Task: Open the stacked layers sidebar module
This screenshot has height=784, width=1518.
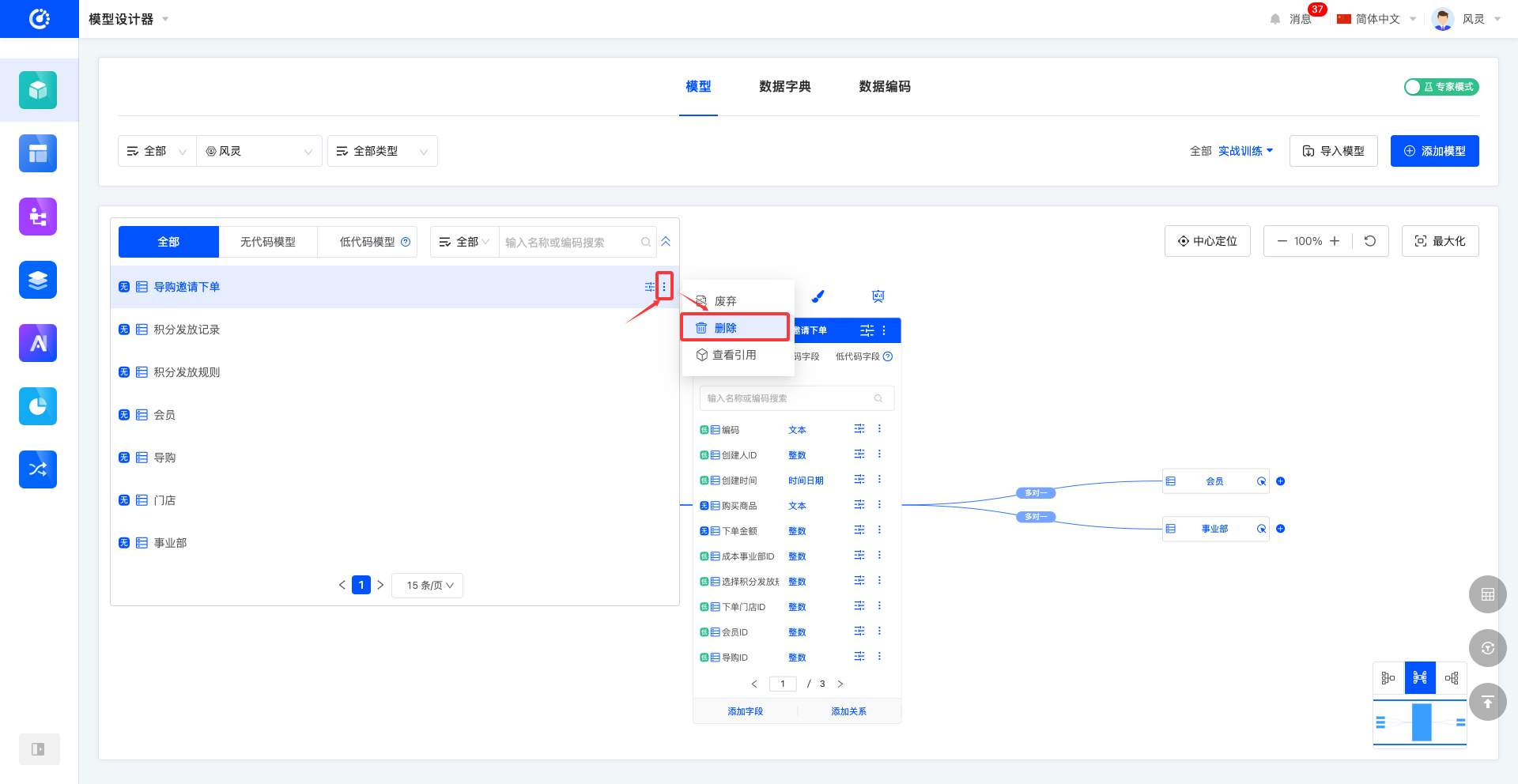Action: pyautogui.click(x=38, y=280)
